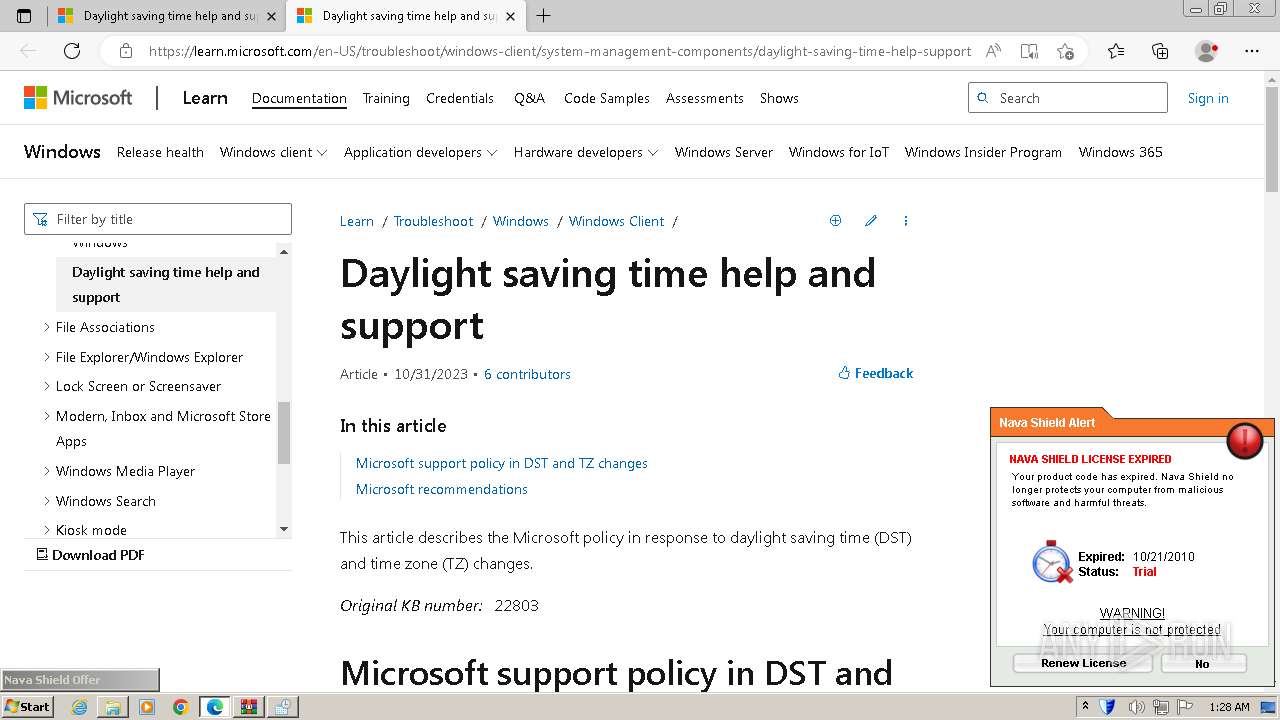Click the Feedback button

[x=876, y=373]
